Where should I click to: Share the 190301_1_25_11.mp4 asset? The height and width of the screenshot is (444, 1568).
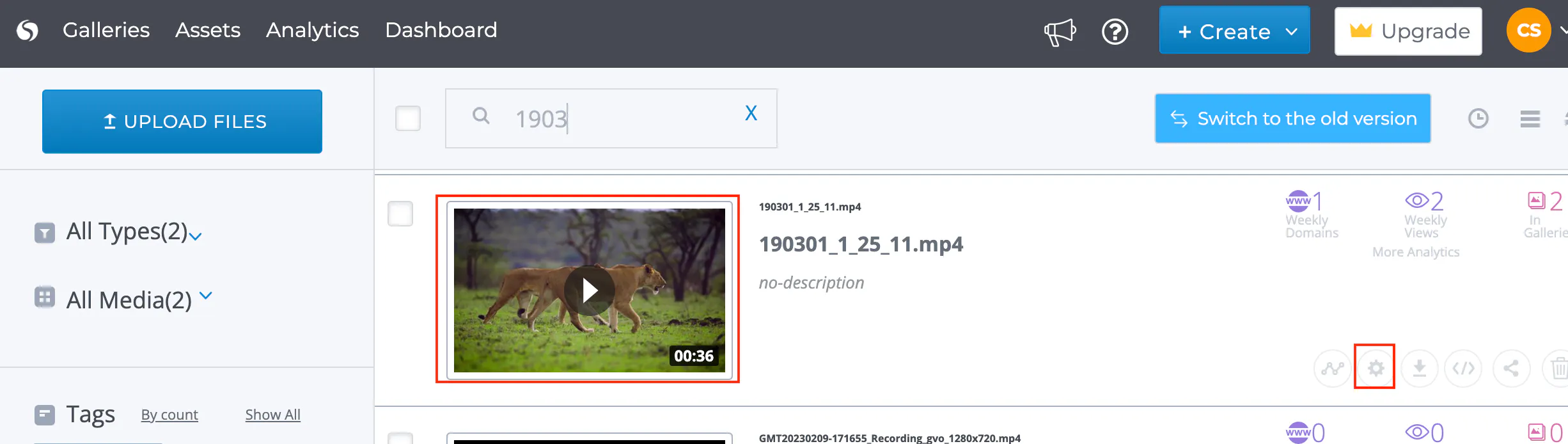pos(1511,369)
